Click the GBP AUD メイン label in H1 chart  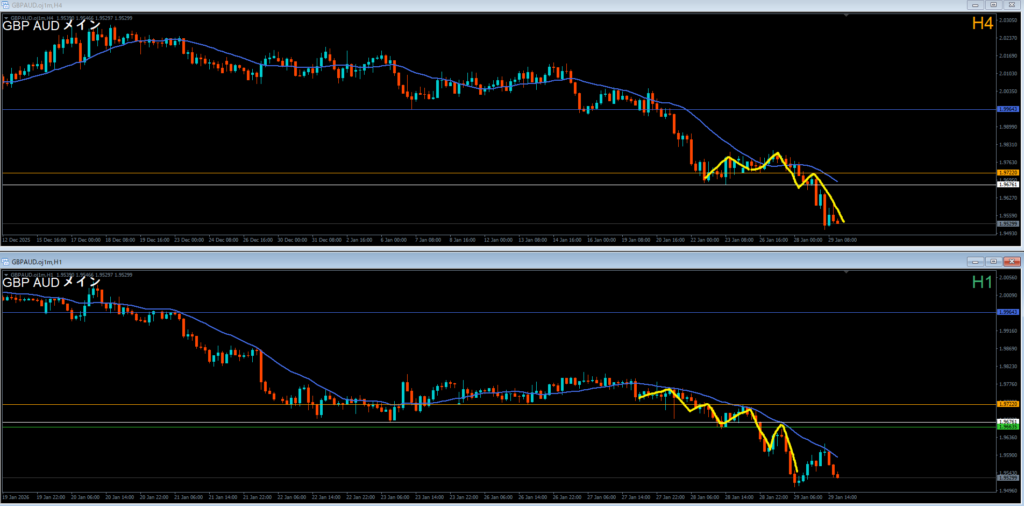[51, 282]
